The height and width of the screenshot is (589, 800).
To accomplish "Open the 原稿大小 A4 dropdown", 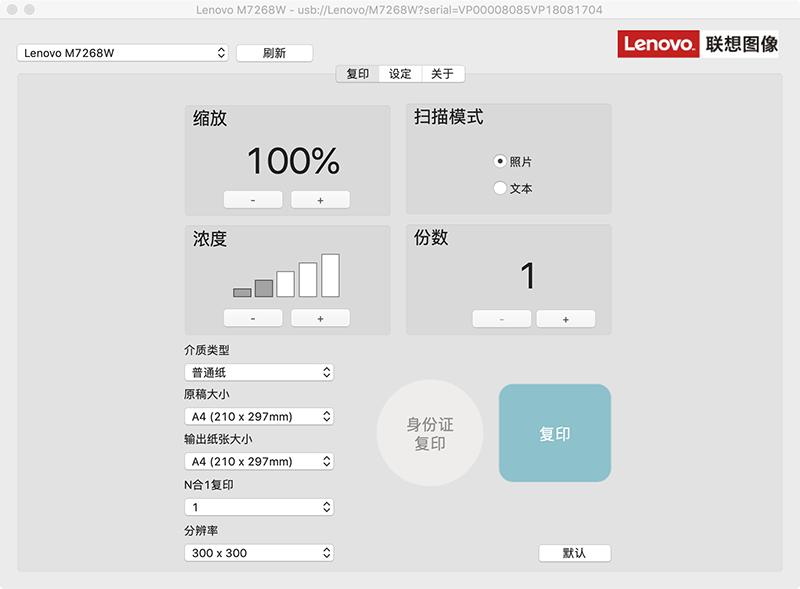I will click(x=259, y=416).
